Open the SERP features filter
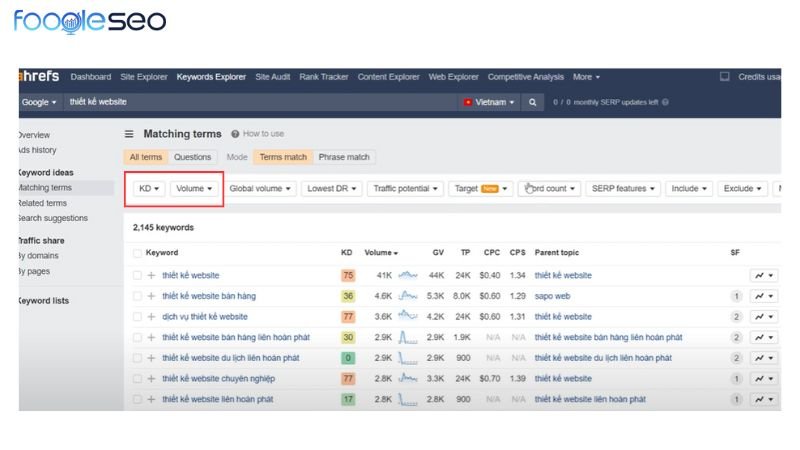Viewport: 800px width, 450px height. point(623,189)
